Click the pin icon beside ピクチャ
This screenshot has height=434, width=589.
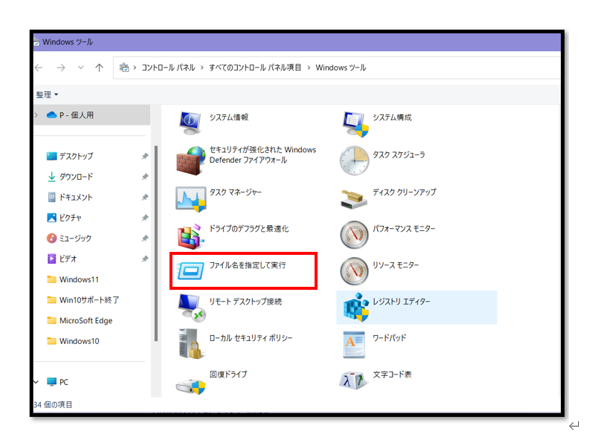pos(145,218)
